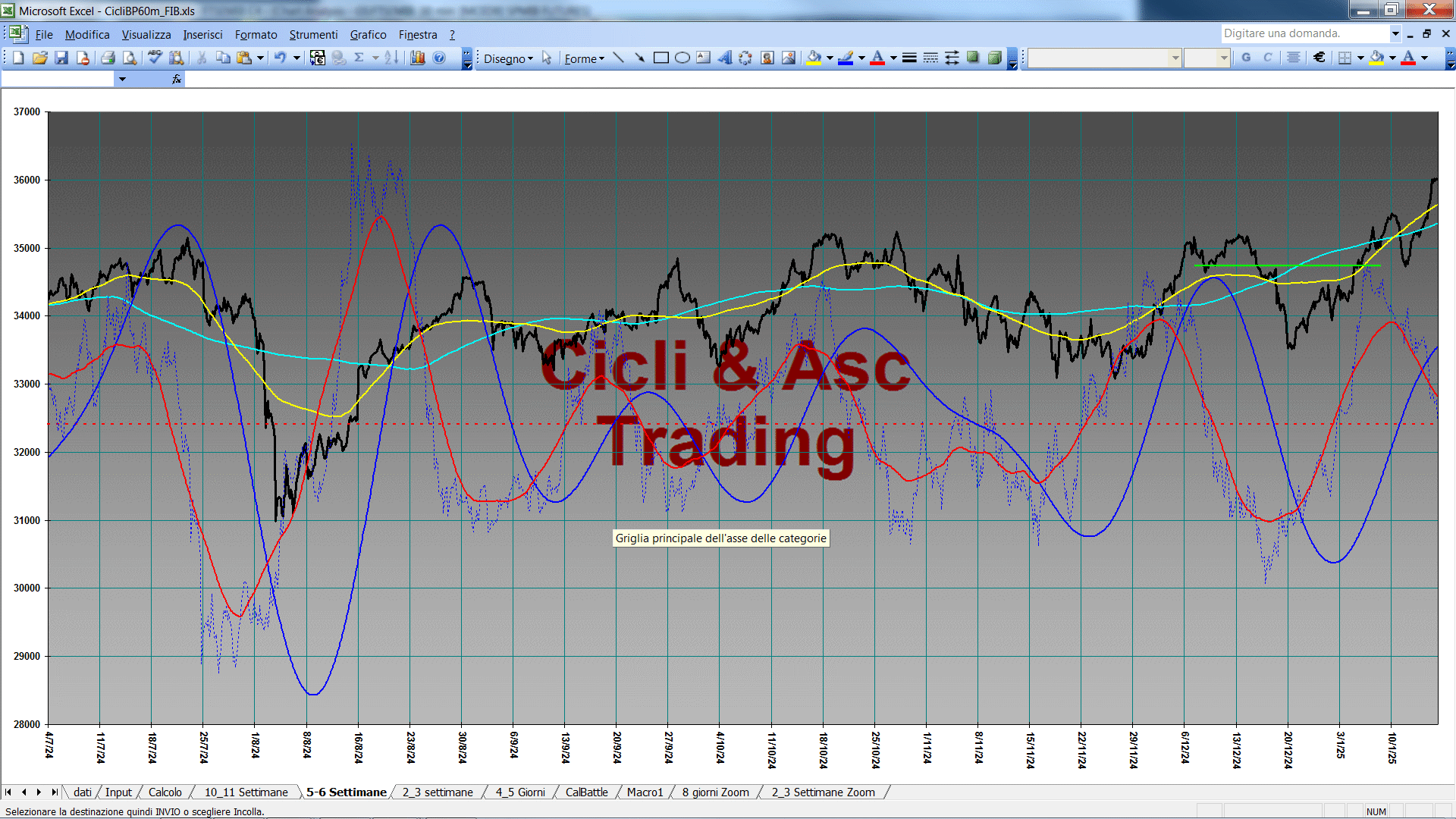Save the workbook with the floppy icon
1456x819 pixels.
[61, 58]
